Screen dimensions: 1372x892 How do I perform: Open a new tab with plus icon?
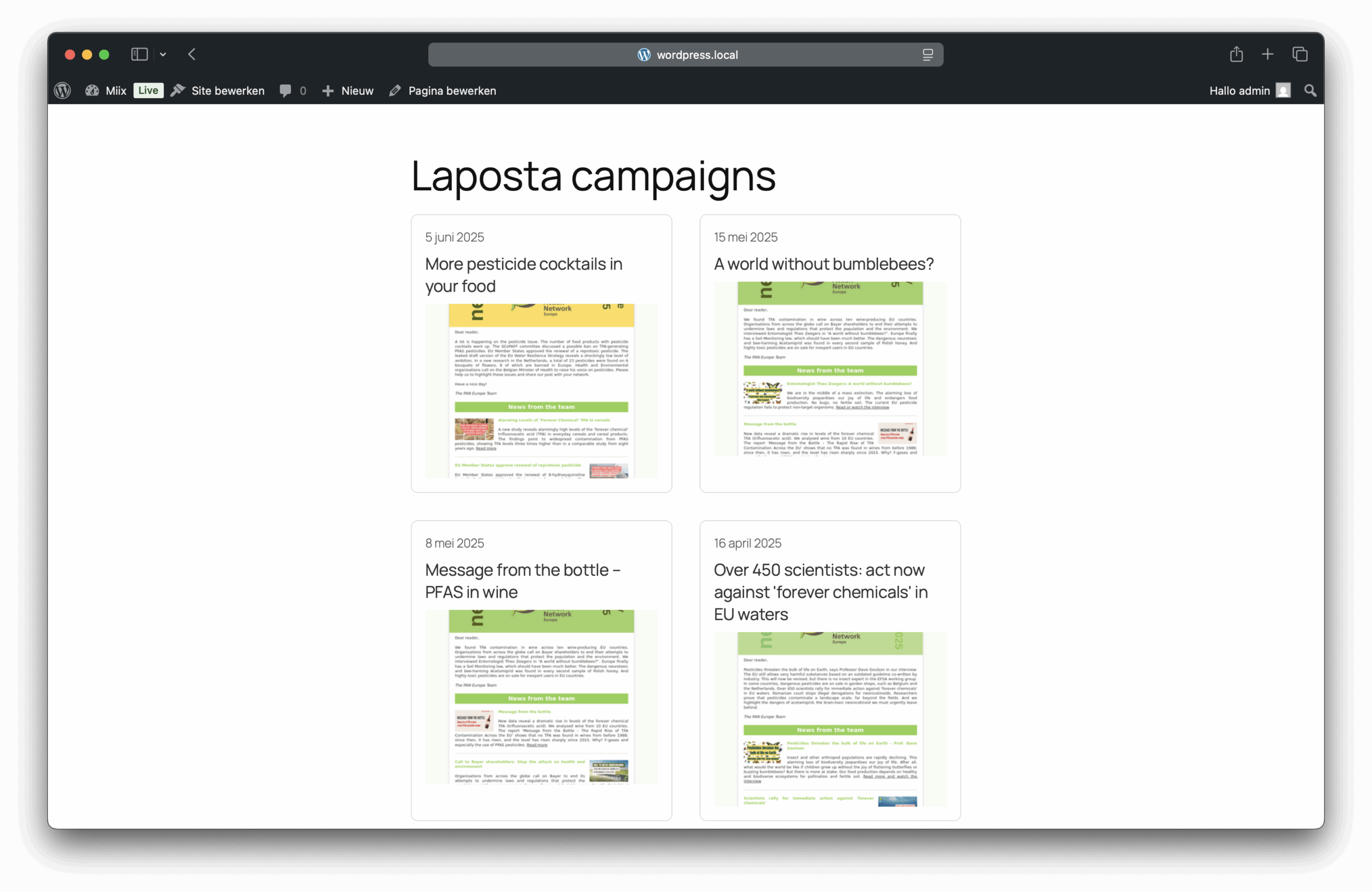pos(1267,54)
